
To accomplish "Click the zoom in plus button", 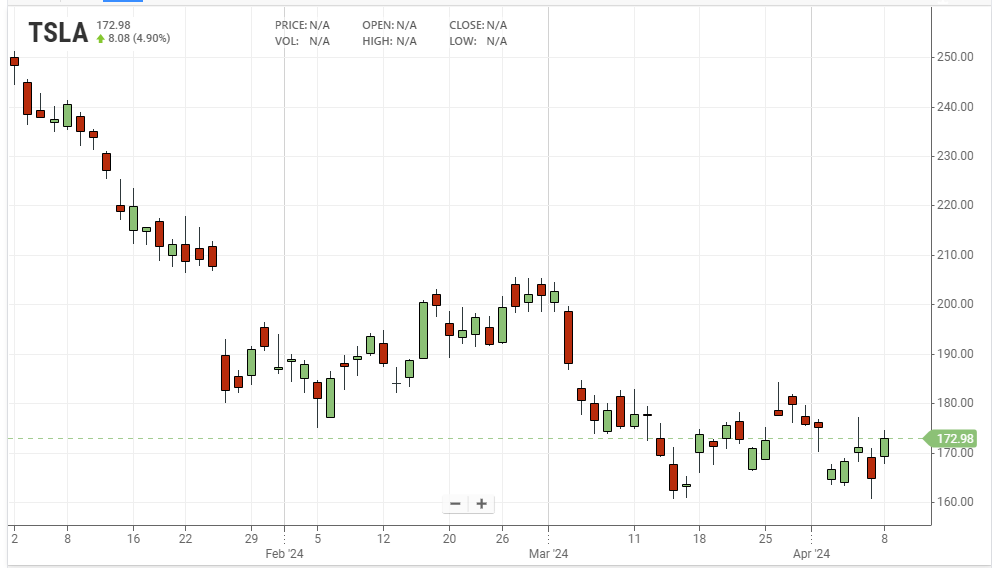I will [481, 503].
